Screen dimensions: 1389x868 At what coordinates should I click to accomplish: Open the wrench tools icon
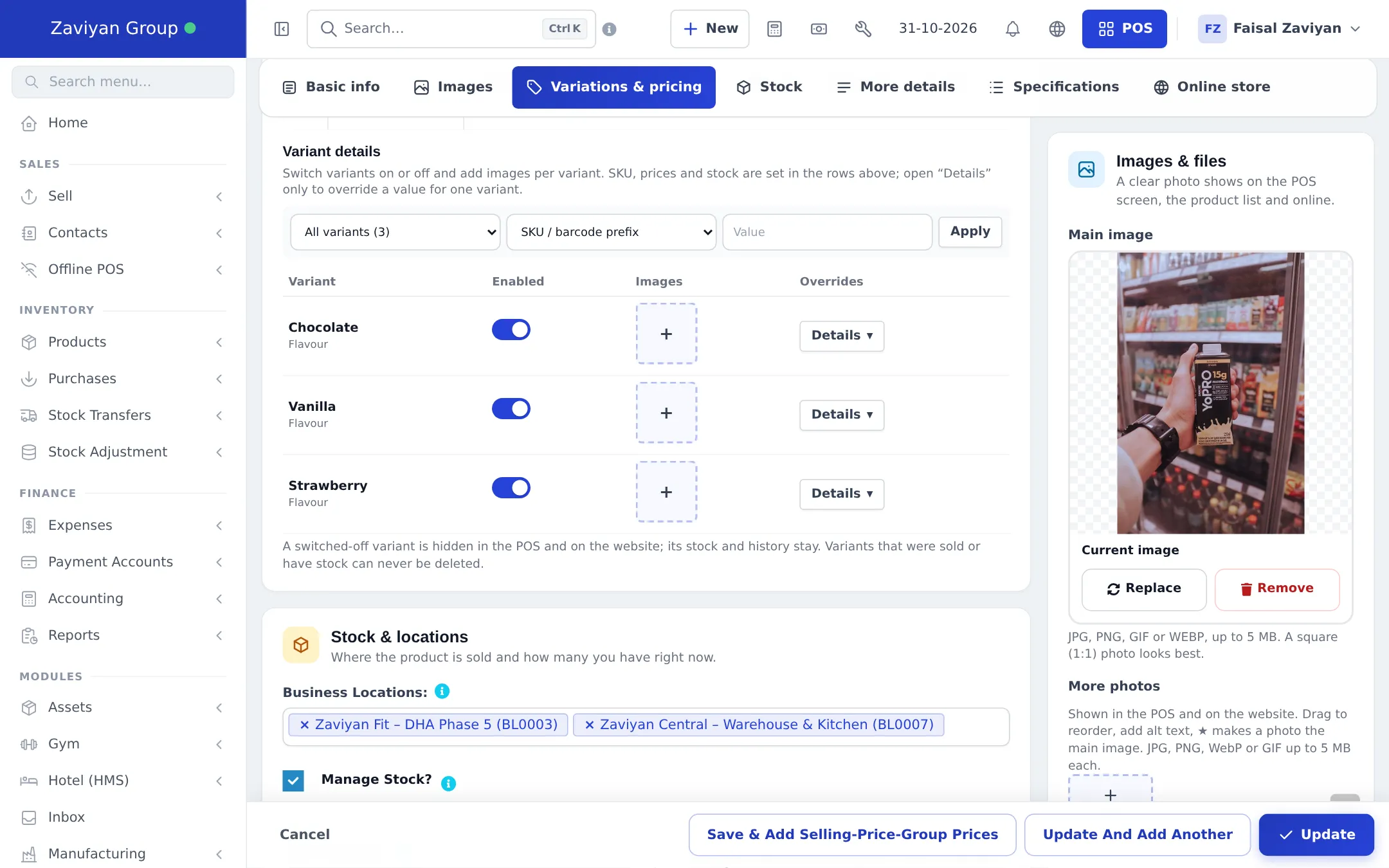pyautogui.click(x=863, y=29)
